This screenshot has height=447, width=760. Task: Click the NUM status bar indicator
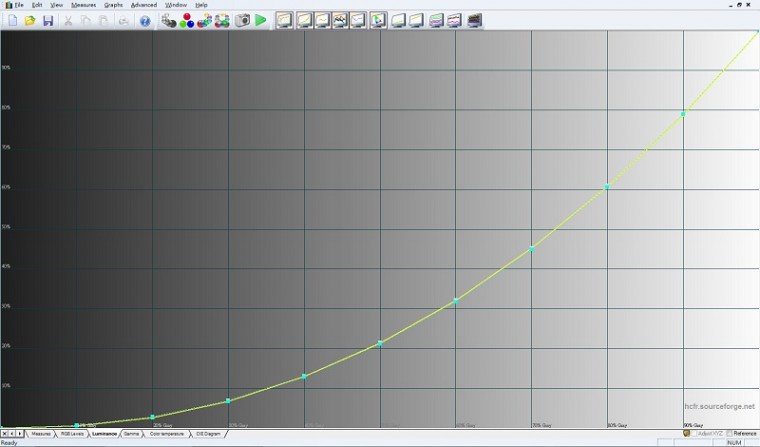click(x=733, y=443)
